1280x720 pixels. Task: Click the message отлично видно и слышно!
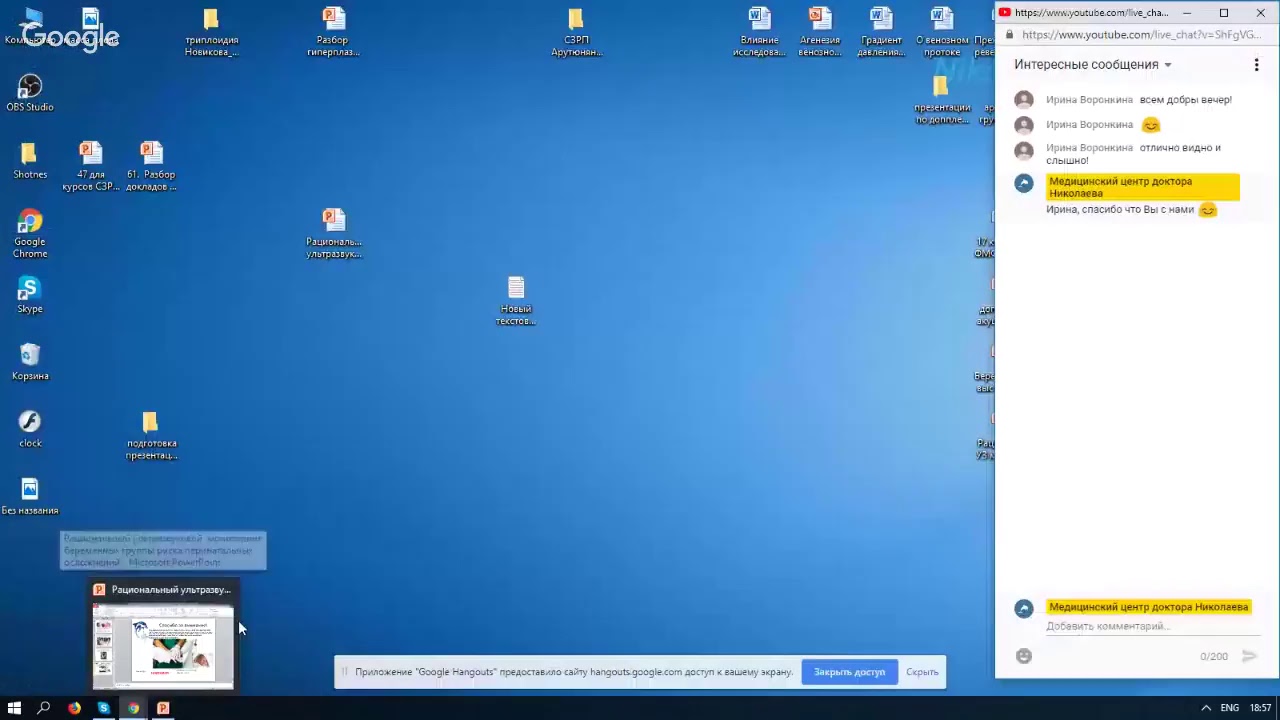[x=1133, y=154]
